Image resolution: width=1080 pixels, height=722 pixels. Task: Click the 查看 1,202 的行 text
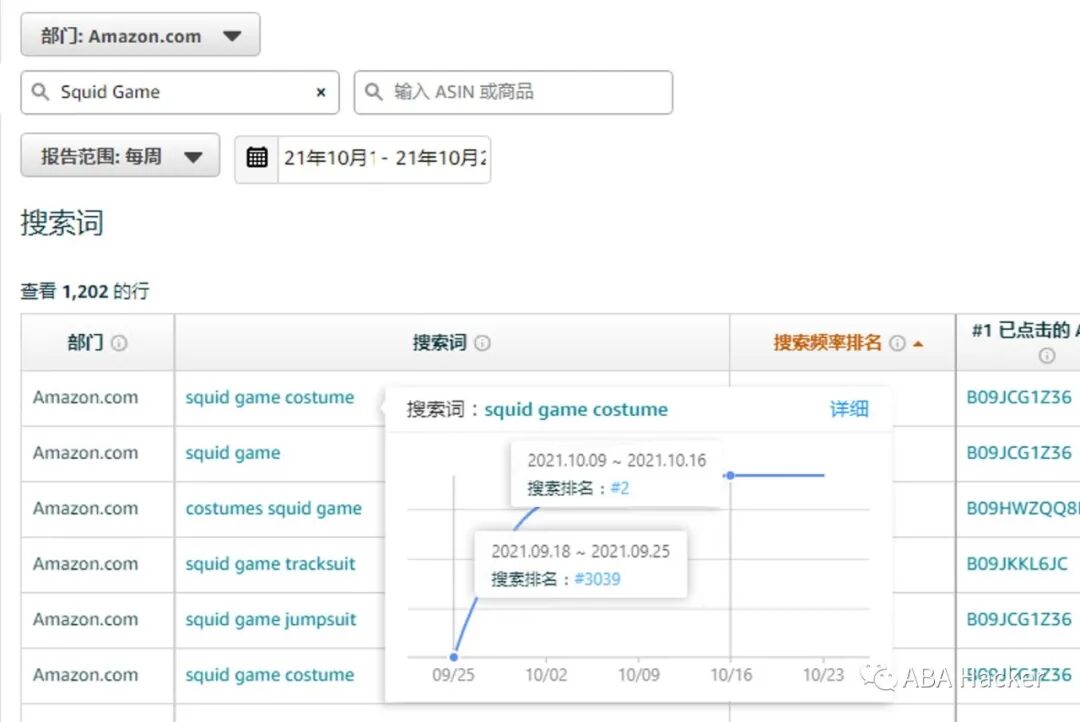click(84, 291)
